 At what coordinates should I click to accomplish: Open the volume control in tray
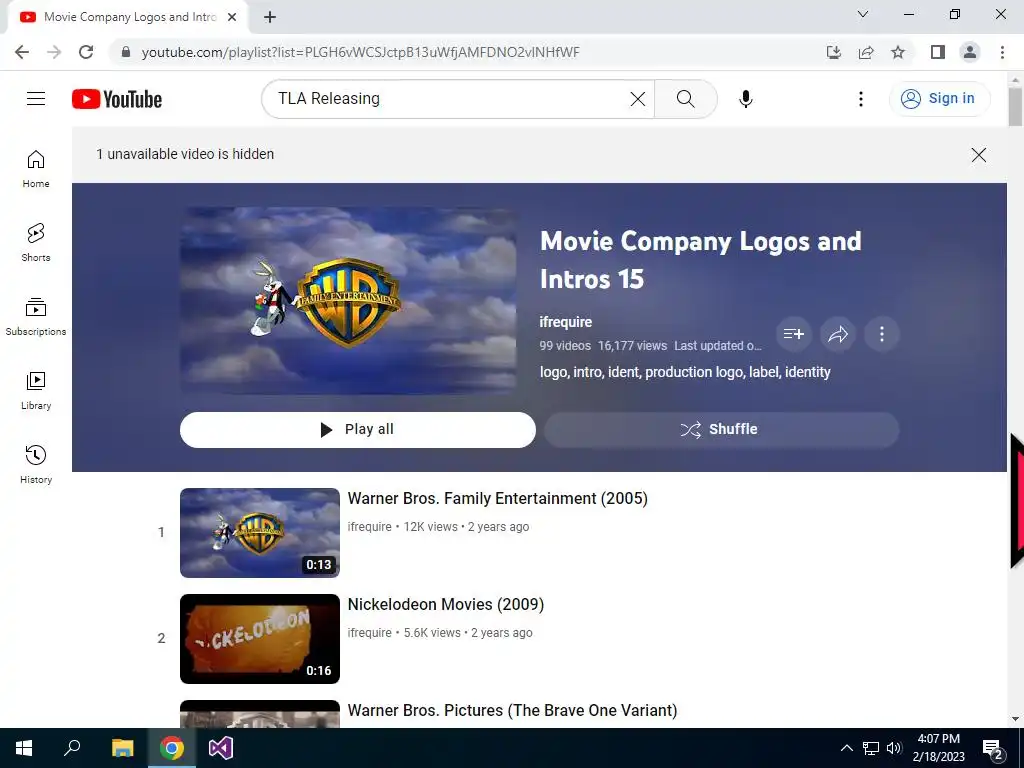(x=894, y=748)
